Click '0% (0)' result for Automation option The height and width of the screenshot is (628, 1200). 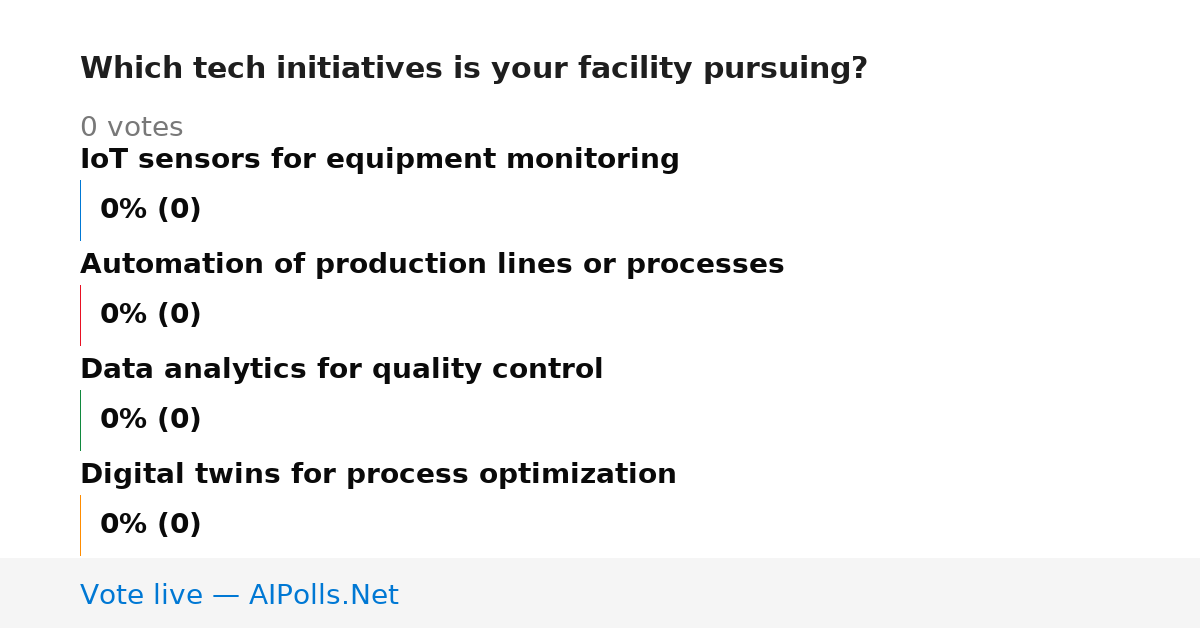[x=150, y=315]
